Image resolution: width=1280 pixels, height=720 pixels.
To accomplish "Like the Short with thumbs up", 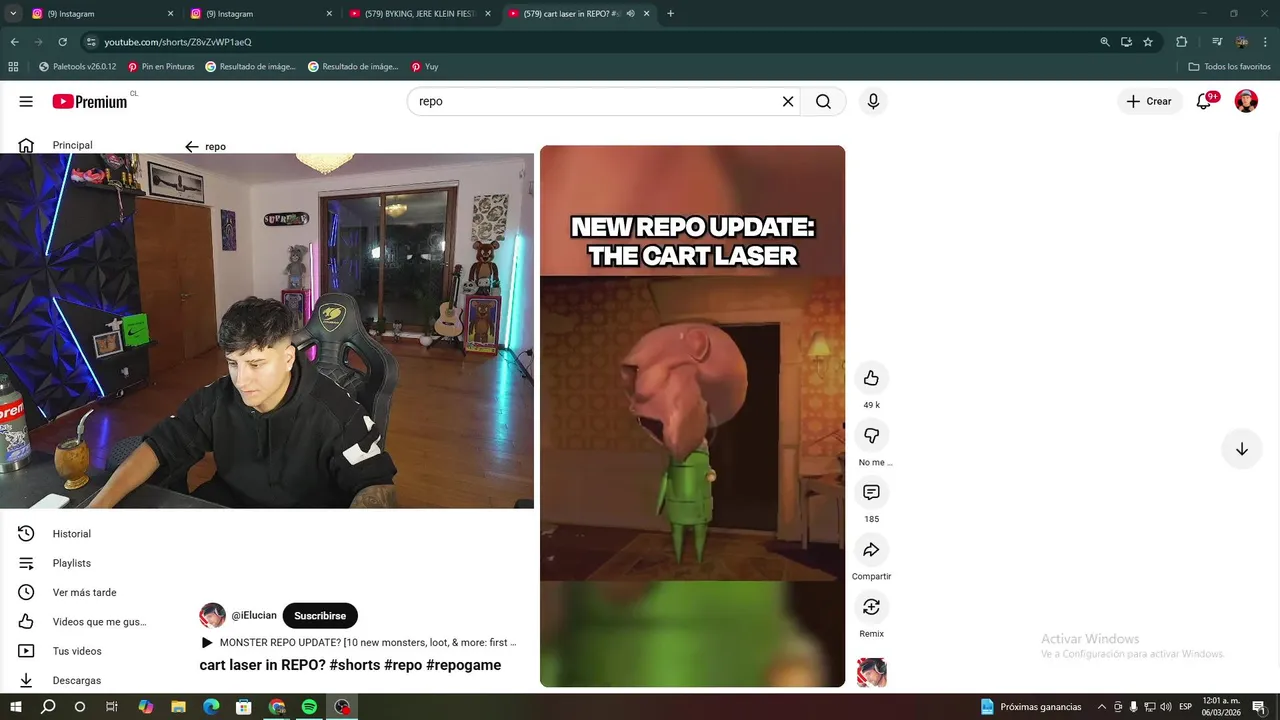I will pos(871,378).
